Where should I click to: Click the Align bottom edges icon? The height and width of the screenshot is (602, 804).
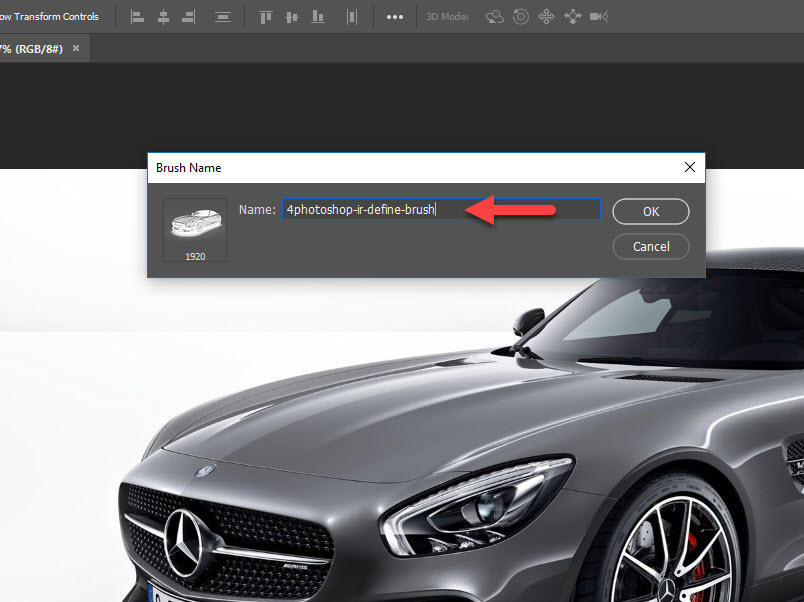(x=318, y=17)
